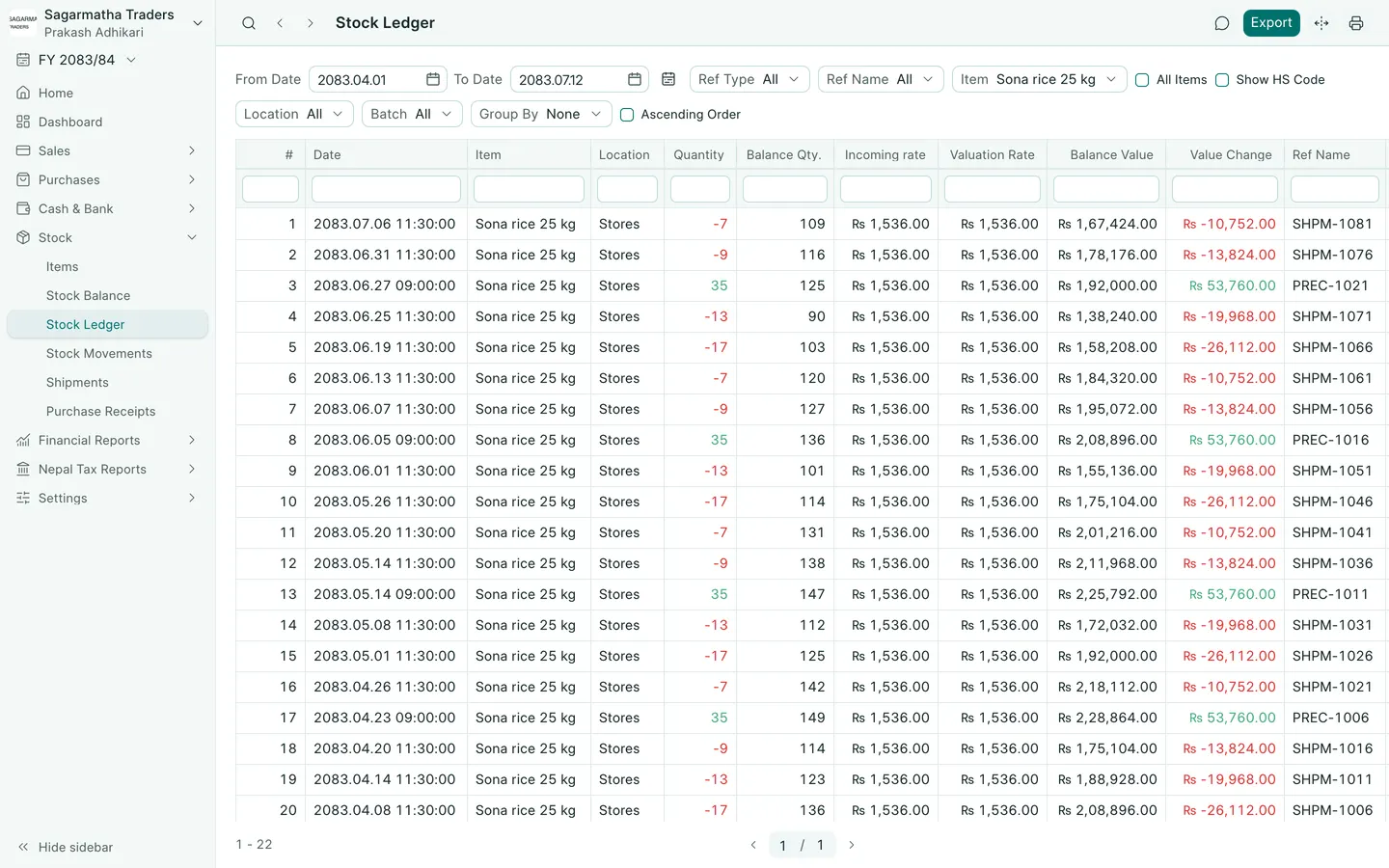Open the search magnifier icon

click(249, 23)
